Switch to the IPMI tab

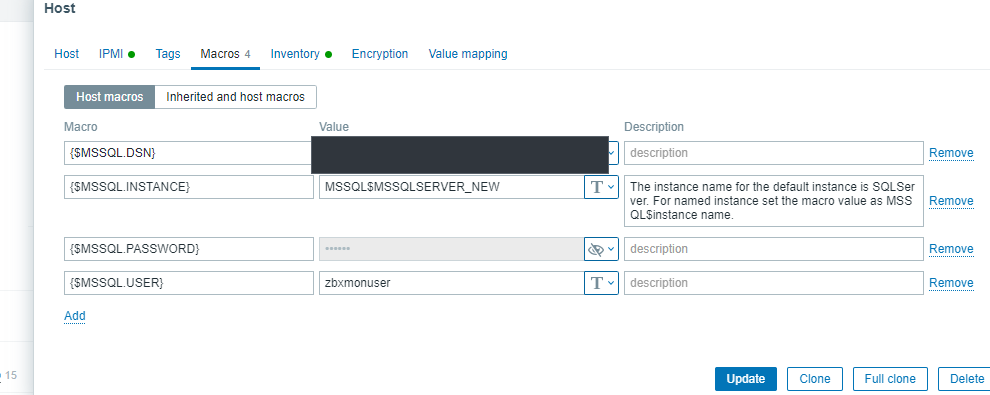117,54
